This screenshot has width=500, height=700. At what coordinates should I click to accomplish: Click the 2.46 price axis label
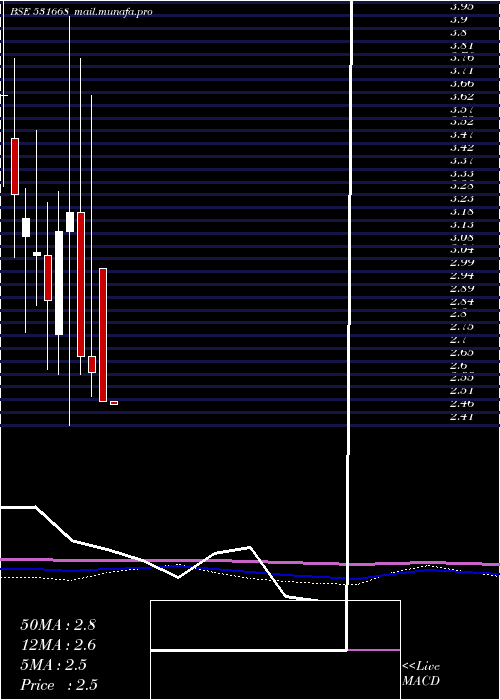coord(461,404)
